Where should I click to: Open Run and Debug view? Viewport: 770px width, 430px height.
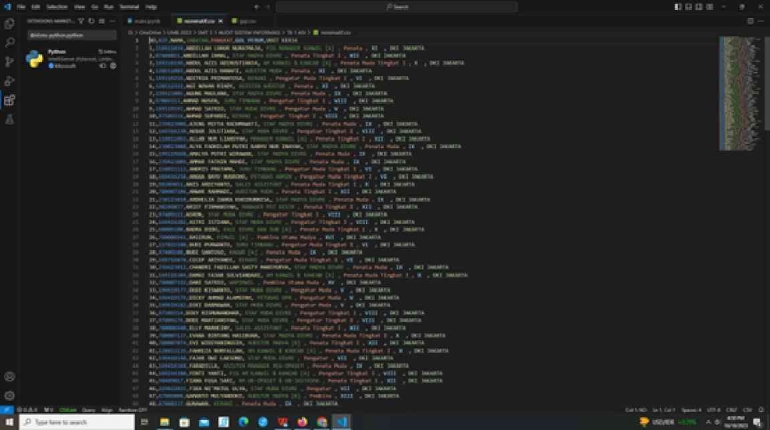point(9,80)
